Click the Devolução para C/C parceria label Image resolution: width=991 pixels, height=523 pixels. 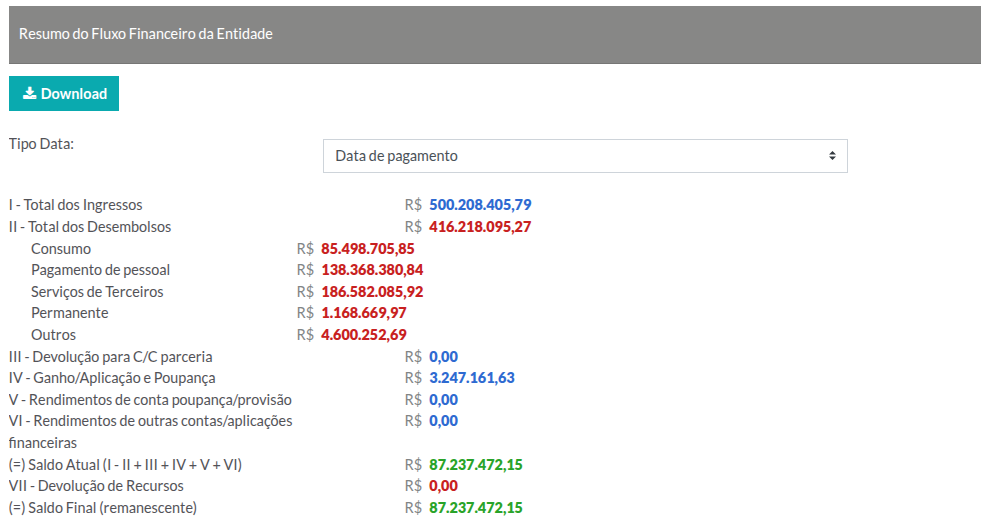coord(110,357)
